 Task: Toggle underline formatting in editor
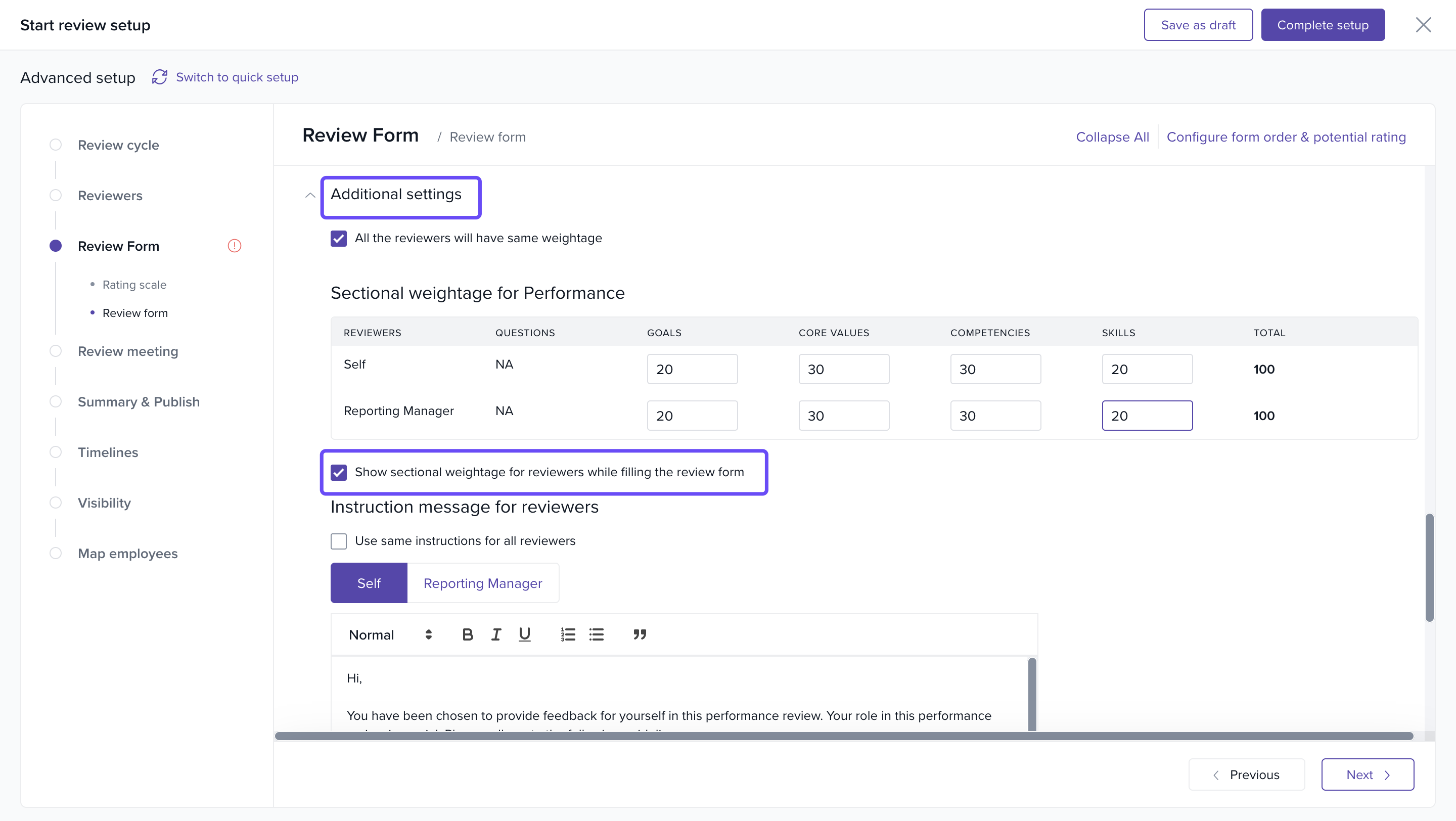coord(524,634)
